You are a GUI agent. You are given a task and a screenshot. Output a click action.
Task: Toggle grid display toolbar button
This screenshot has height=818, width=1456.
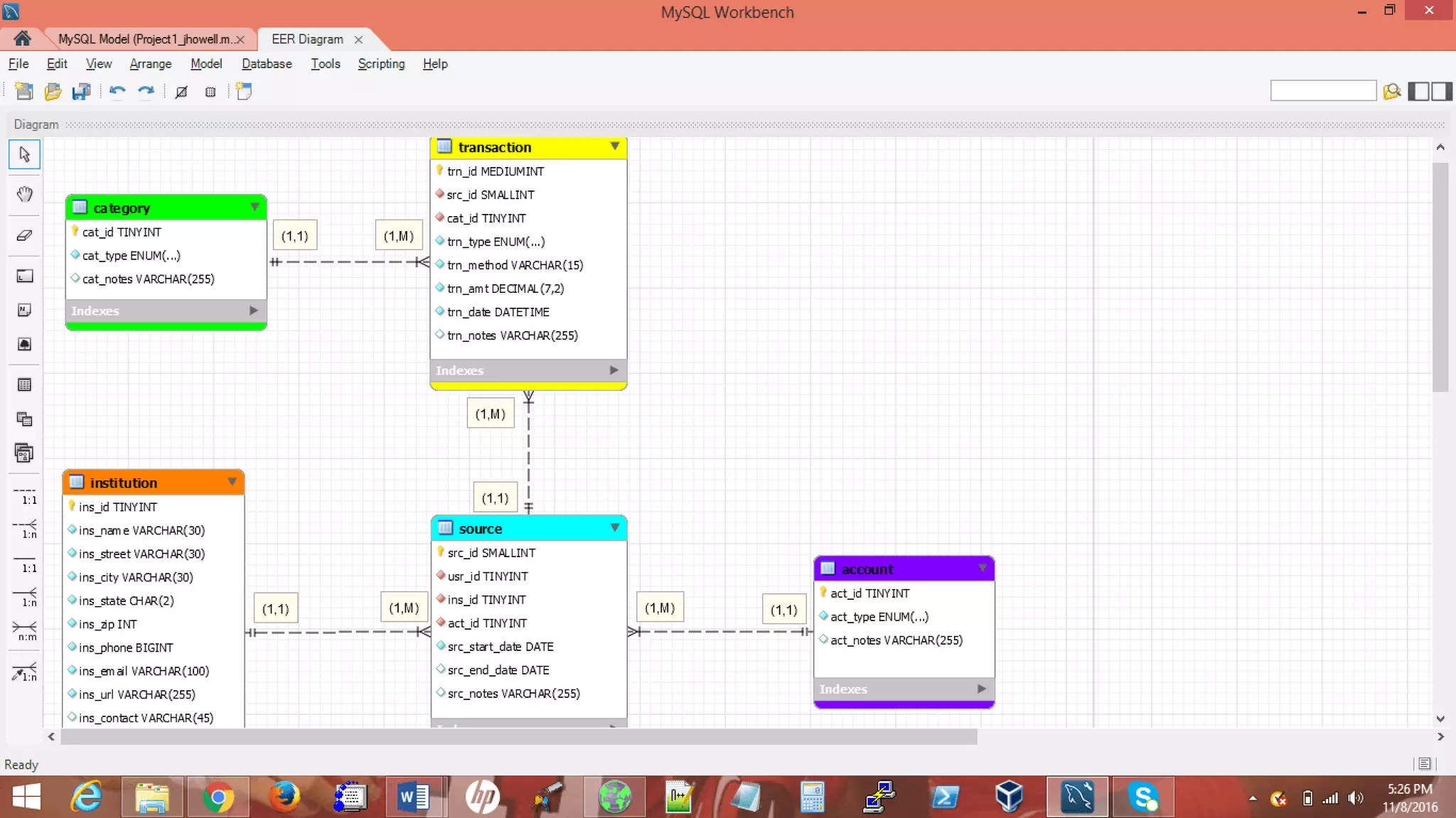pos(210,92)
